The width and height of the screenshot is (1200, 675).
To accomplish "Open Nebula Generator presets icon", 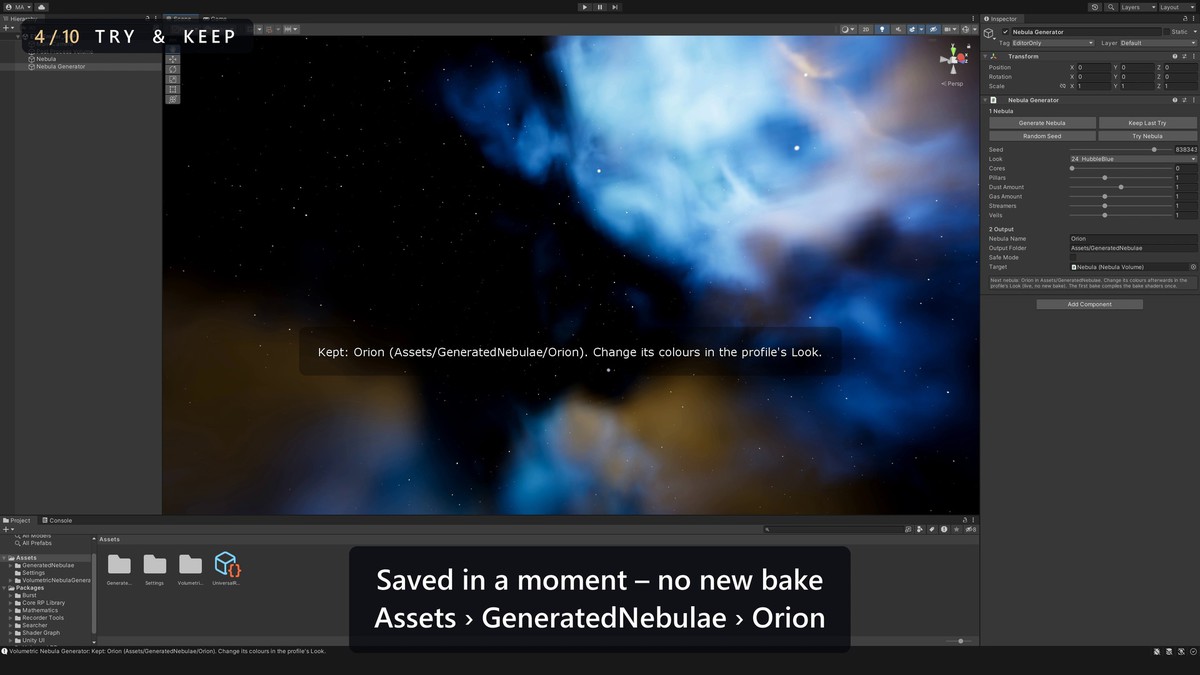I will (x=1183, y=100).
